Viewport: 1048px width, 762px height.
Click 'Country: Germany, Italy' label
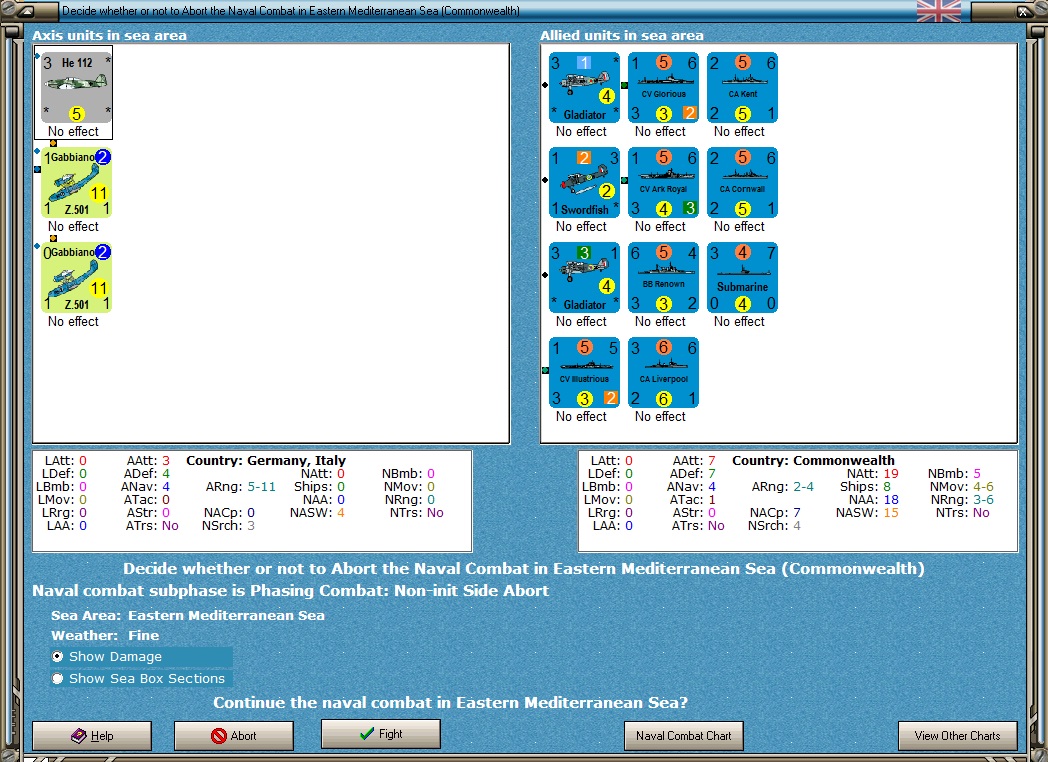(266, 461)
